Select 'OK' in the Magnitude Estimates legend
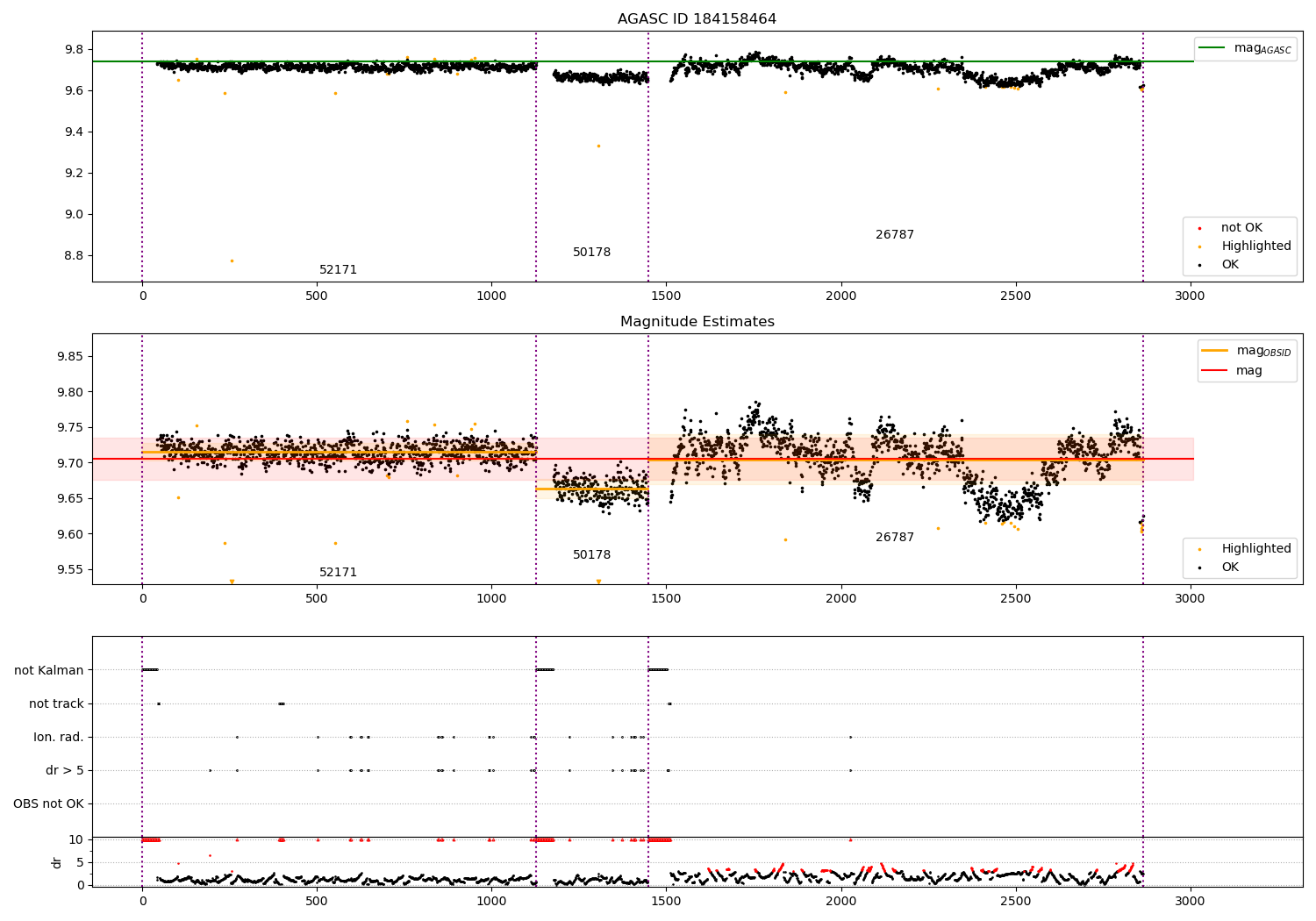The image size is (1316, 921). coord(1230,568)
